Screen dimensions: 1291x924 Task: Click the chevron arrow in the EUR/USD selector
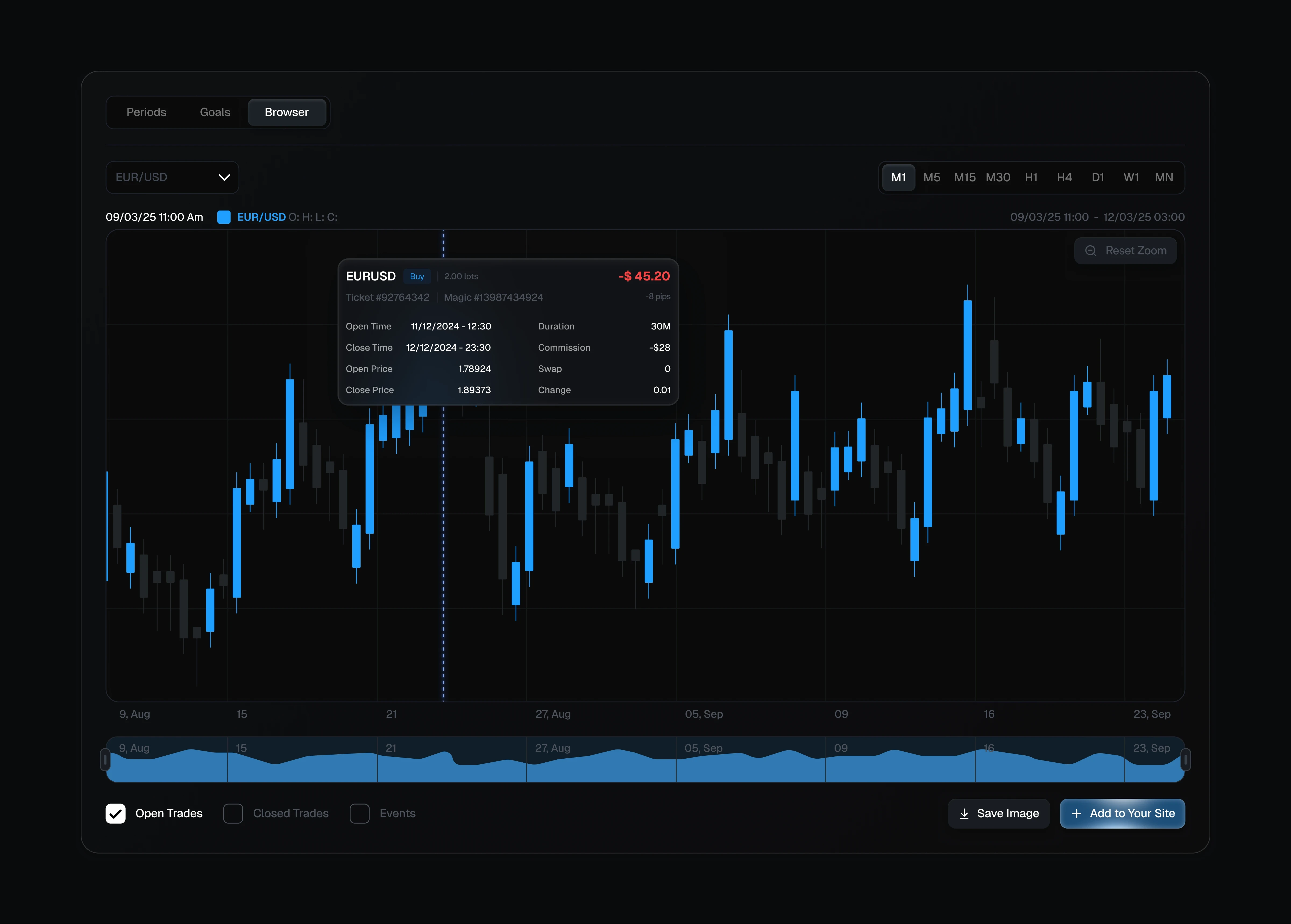point(224,177)
